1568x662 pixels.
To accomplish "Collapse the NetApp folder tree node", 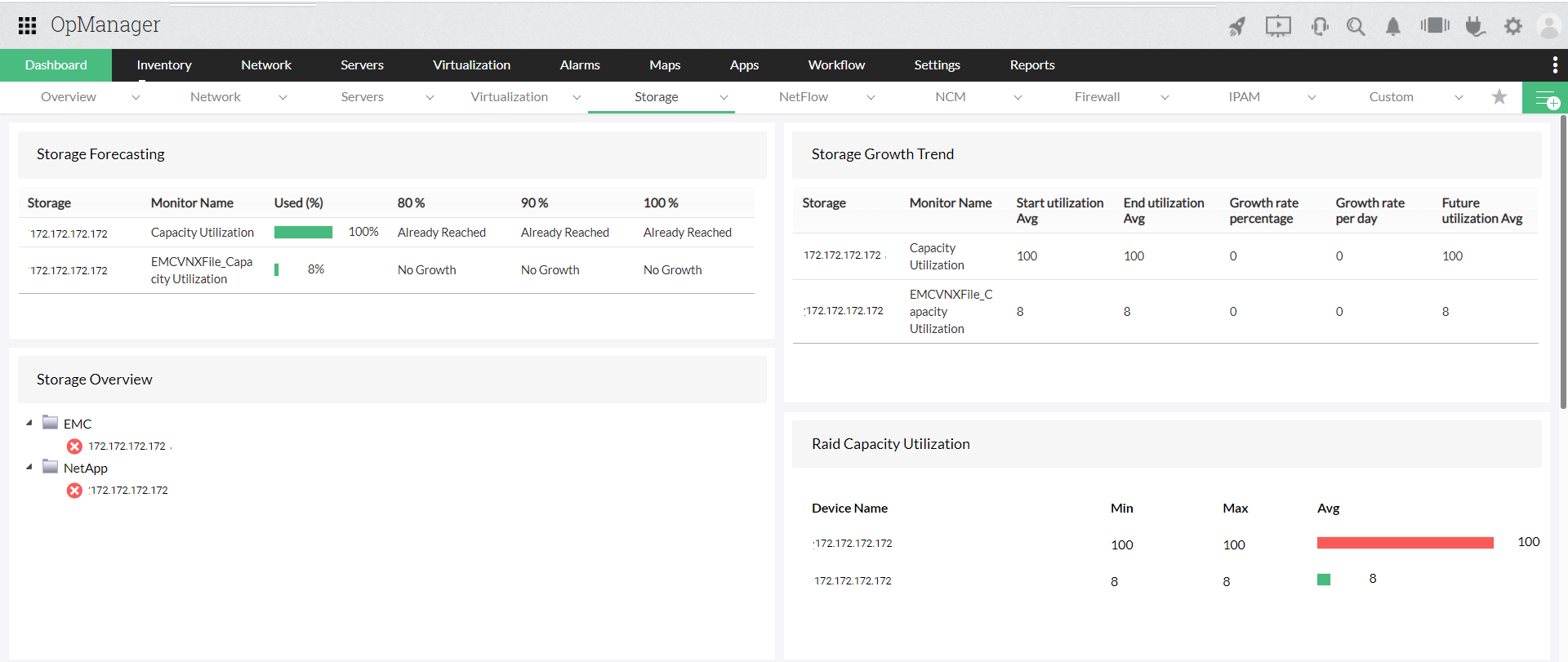I will (x=29, y=467).
